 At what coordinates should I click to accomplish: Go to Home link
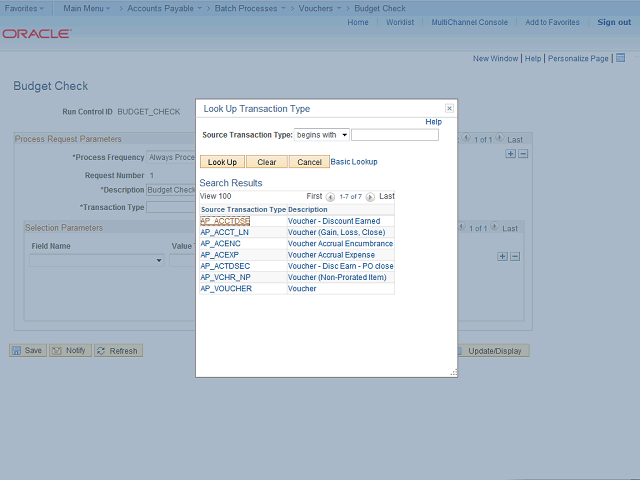point(358,22)
